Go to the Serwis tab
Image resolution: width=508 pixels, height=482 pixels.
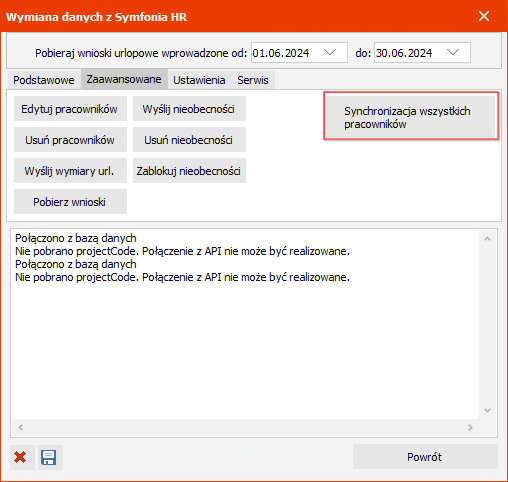[x=253, y=80]
